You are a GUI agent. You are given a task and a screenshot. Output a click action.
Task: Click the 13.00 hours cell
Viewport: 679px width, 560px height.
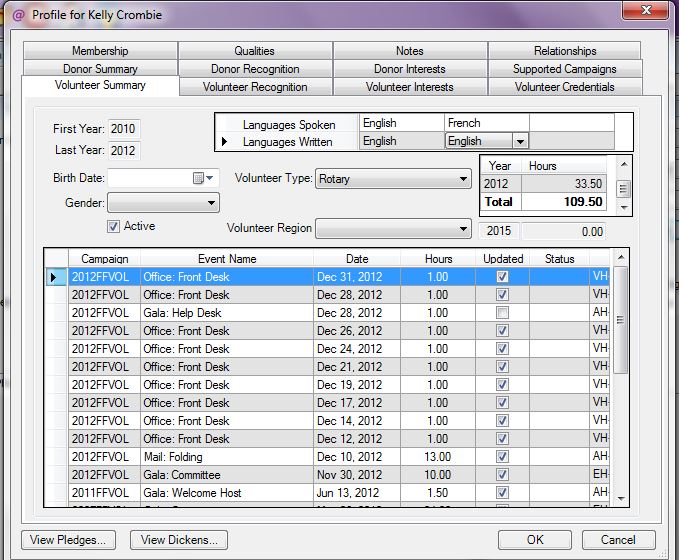point(438,456)
